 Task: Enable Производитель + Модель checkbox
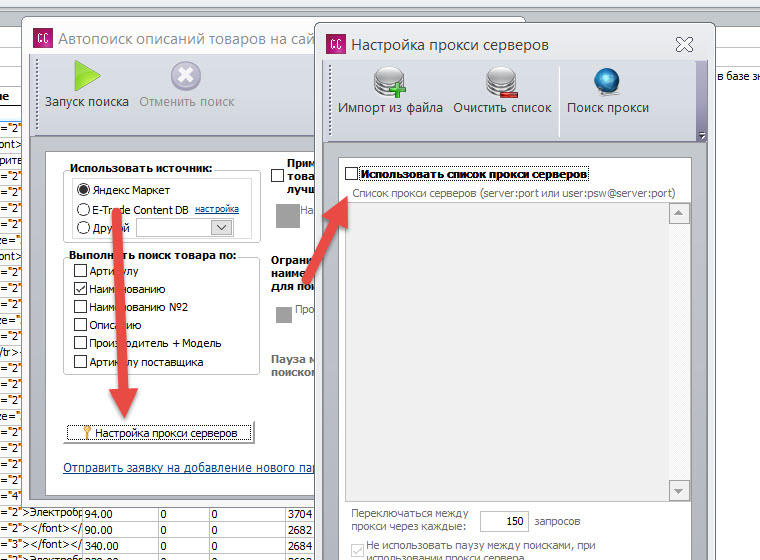click(x=80, y=343)
